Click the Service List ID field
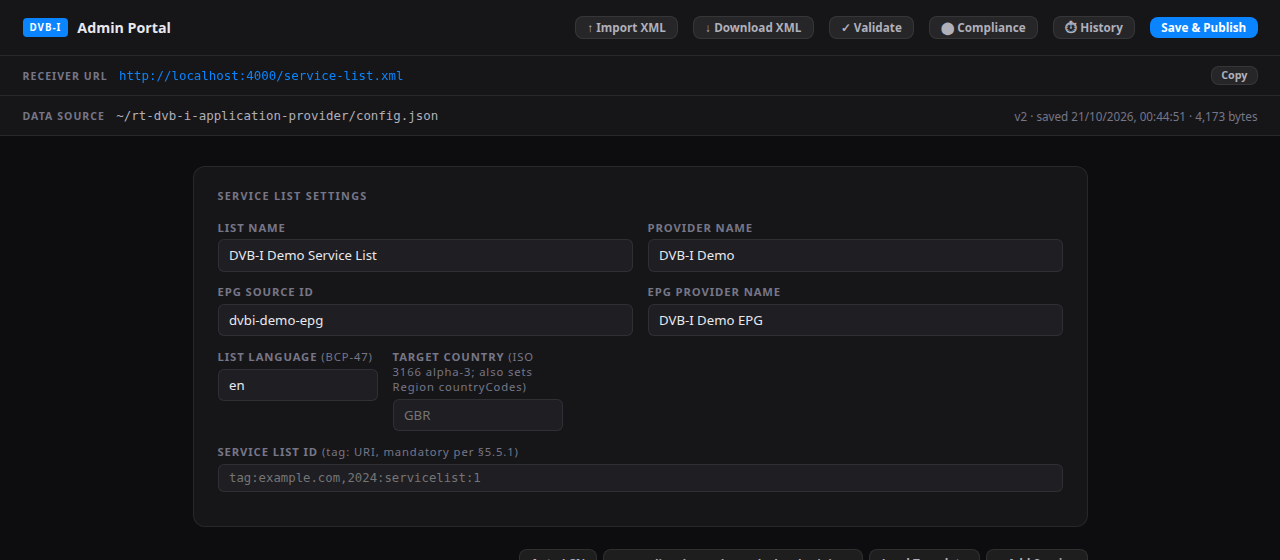1280x560 pixels. (x=640, y=478)
